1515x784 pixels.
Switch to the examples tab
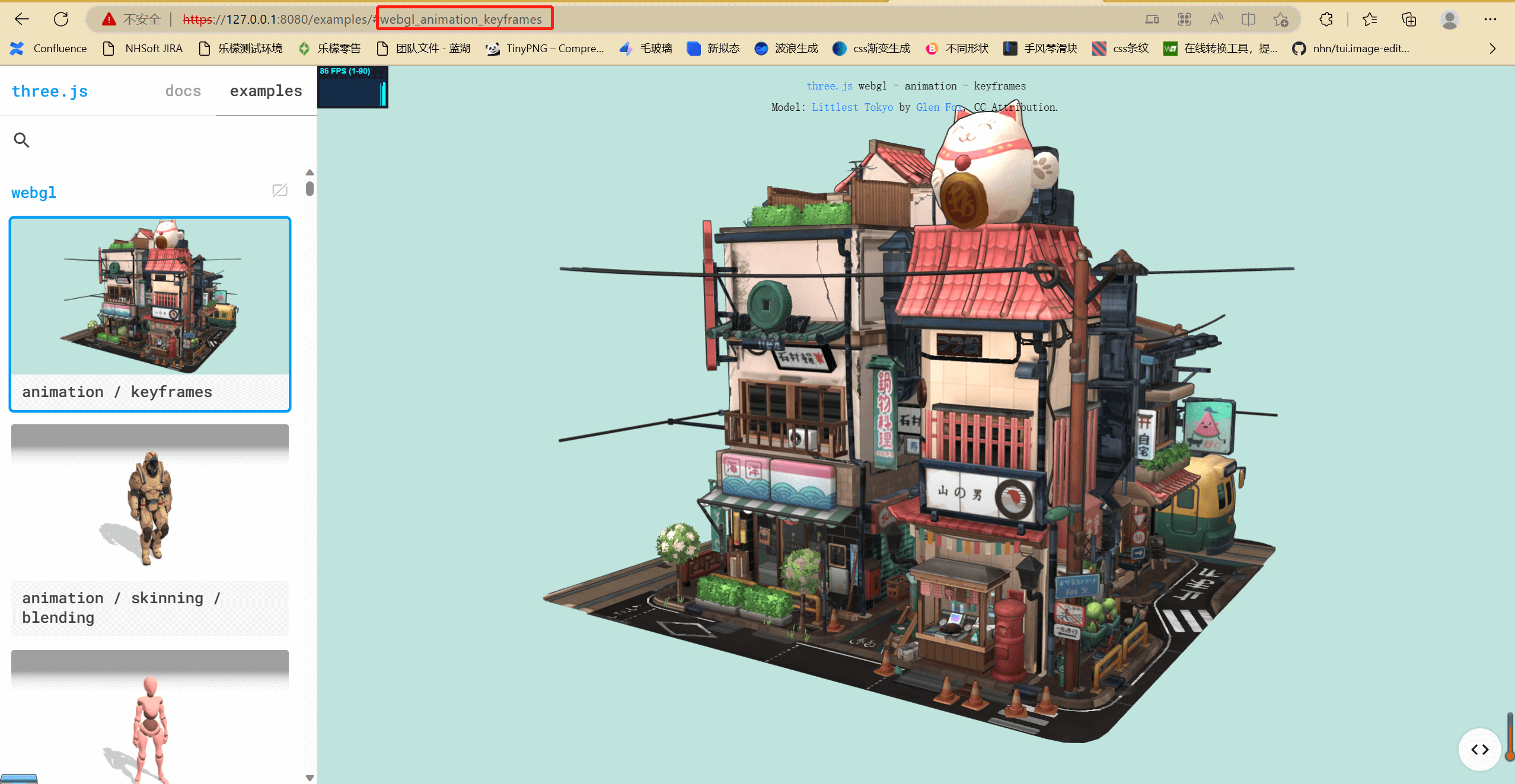point(266,91)
